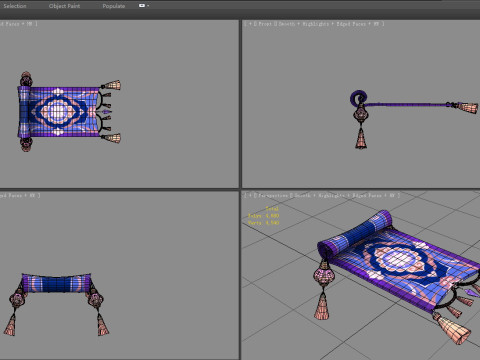Screen dimensions: 480x360
Task: Click the Verts count statistic in Perspective view
Action: (263, 222)
